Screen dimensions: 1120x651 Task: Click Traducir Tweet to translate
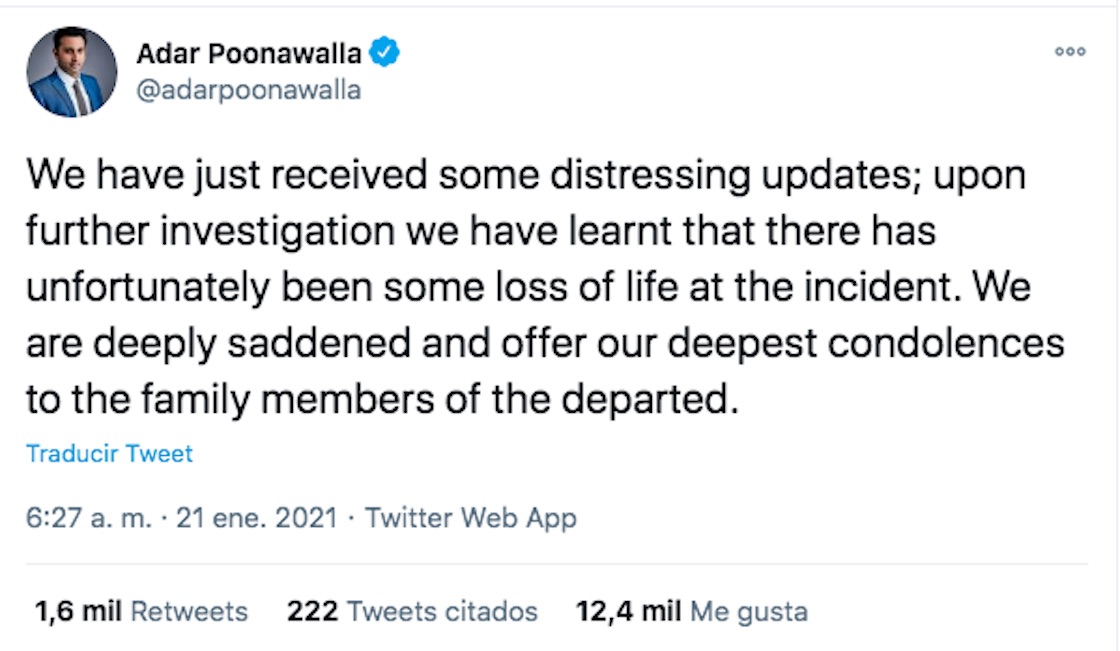109,453
